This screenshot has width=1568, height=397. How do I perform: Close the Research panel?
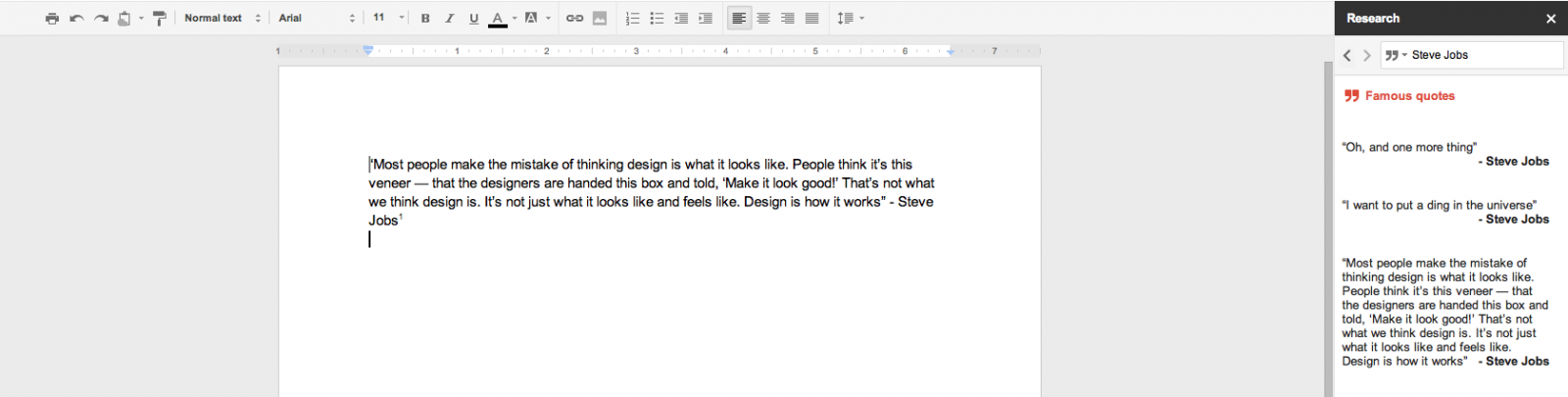click(1551, 19)
